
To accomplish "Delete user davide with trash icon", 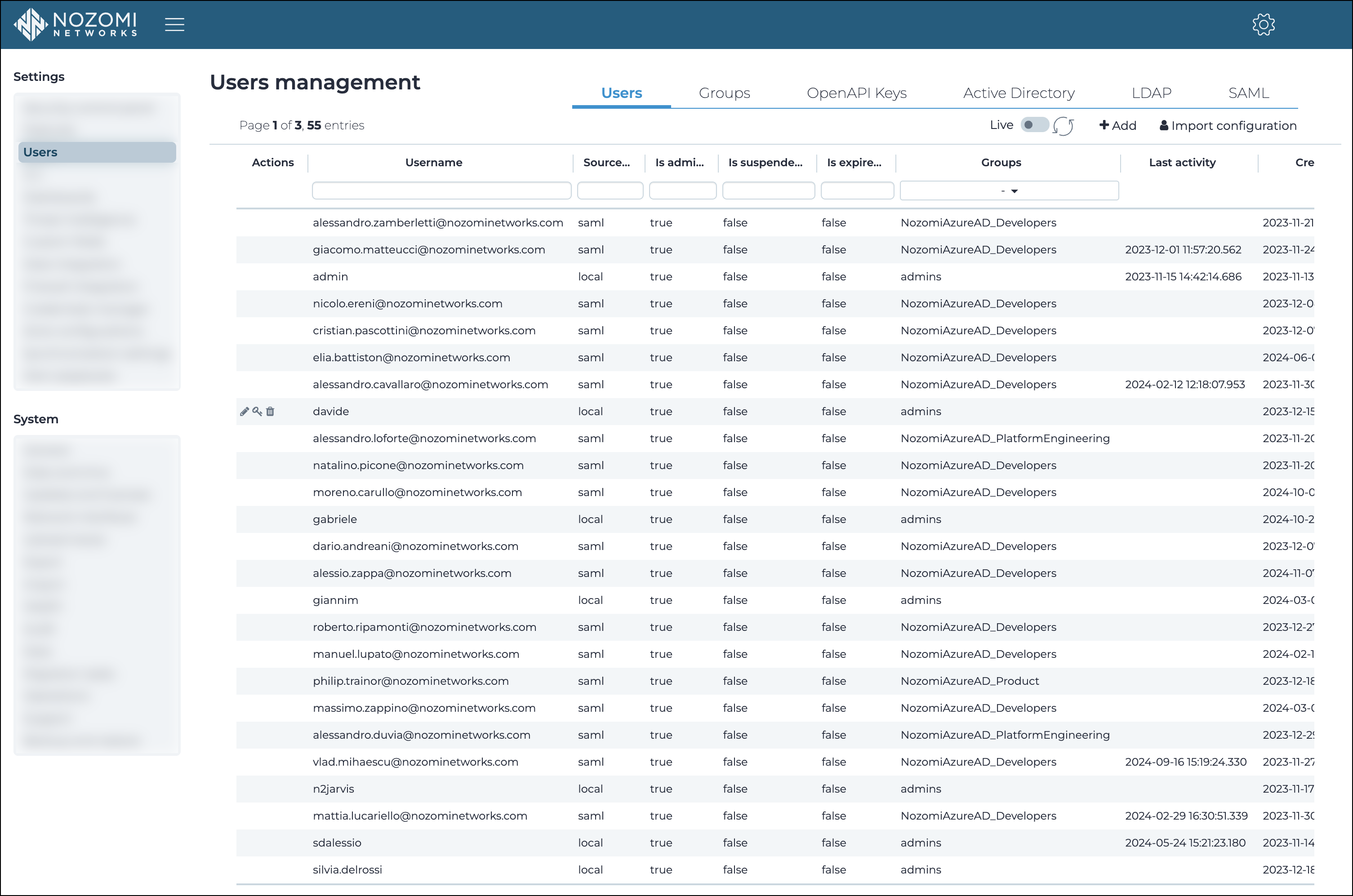I will click(x=270, y=412).
